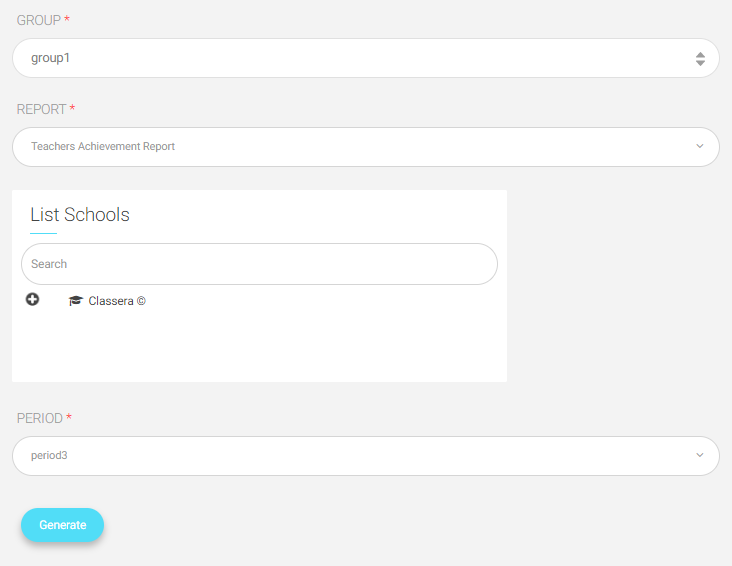Open the Teachers Achievement Report dropdown
The image size is (732, 566).
point(366,147)
